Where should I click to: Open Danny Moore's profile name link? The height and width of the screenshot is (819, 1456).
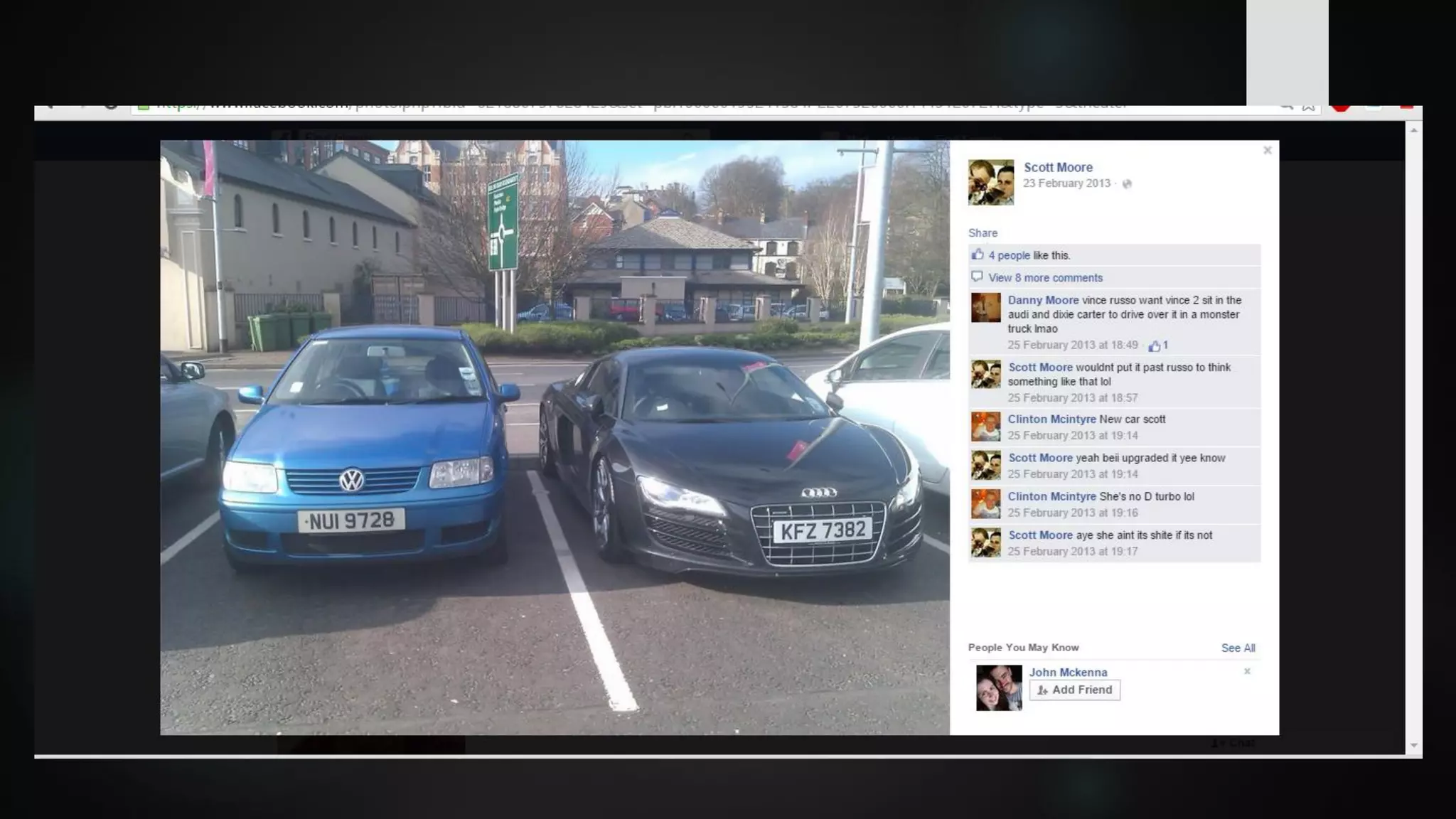pyautogui.click(x=1043, y=300)
